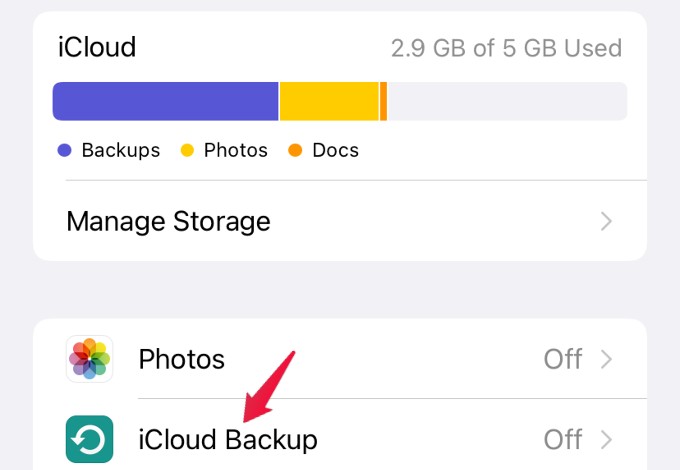This screenshot has width=680, height=470.
Task: Toggle iCloud Backup Off status
Action: tap(563, 439)
